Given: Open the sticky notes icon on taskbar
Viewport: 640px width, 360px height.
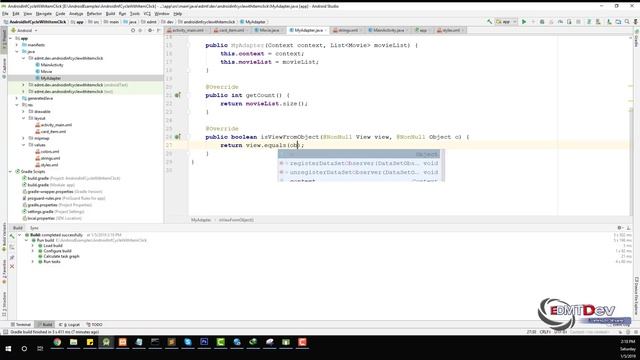Looking at the screenshot, I should [90, 342].
